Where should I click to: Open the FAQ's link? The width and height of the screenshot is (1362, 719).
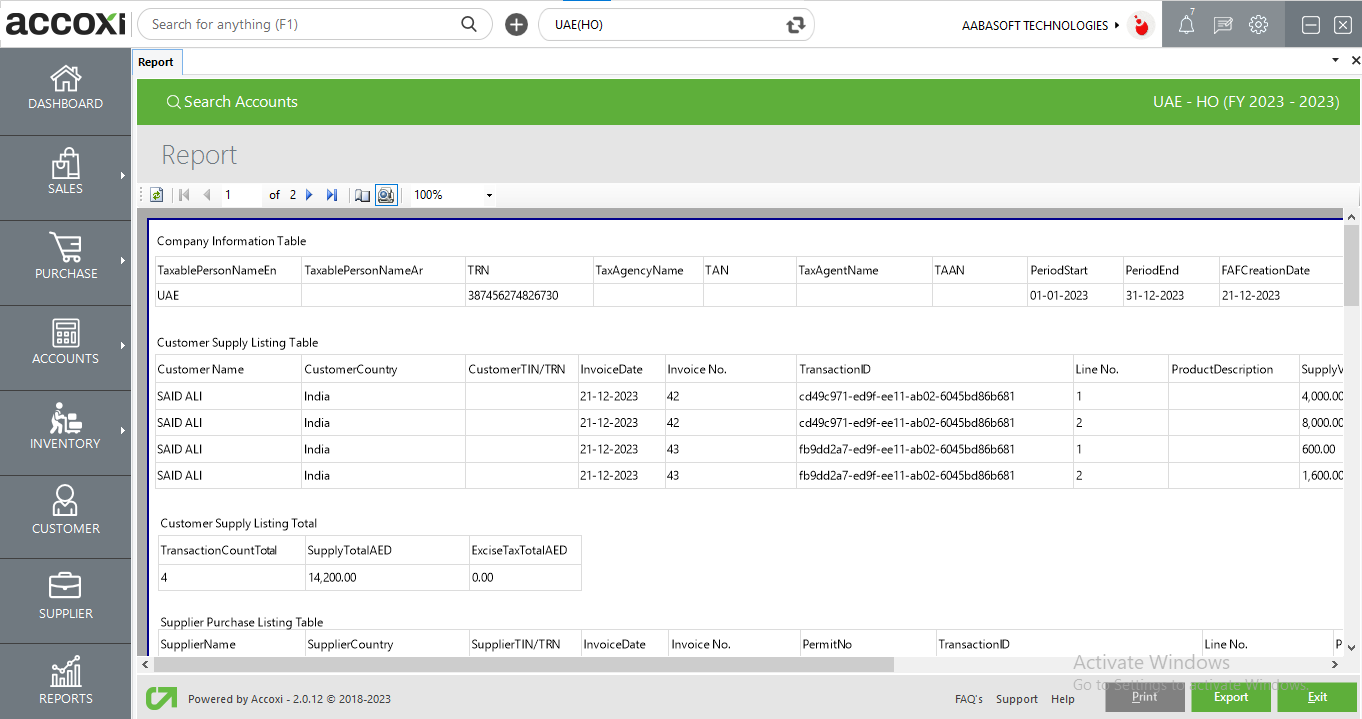tap(968, 699)
